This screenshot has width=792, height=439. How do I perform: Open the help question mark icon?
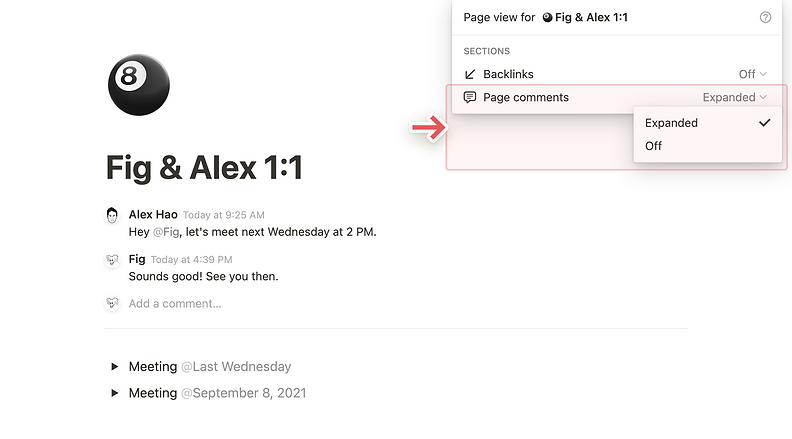(x=765, y=17)
